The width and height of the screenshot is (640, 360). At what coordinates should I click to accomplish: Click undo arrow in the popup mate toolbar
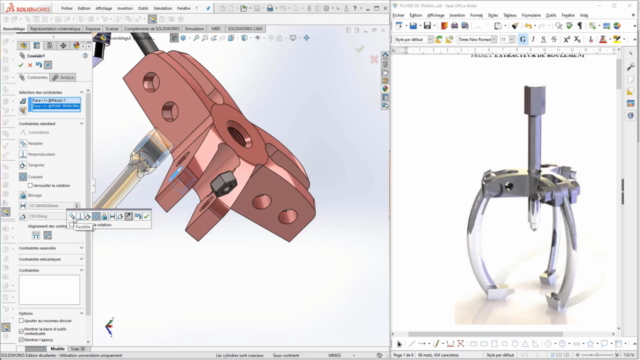click(x=138, y=216)
